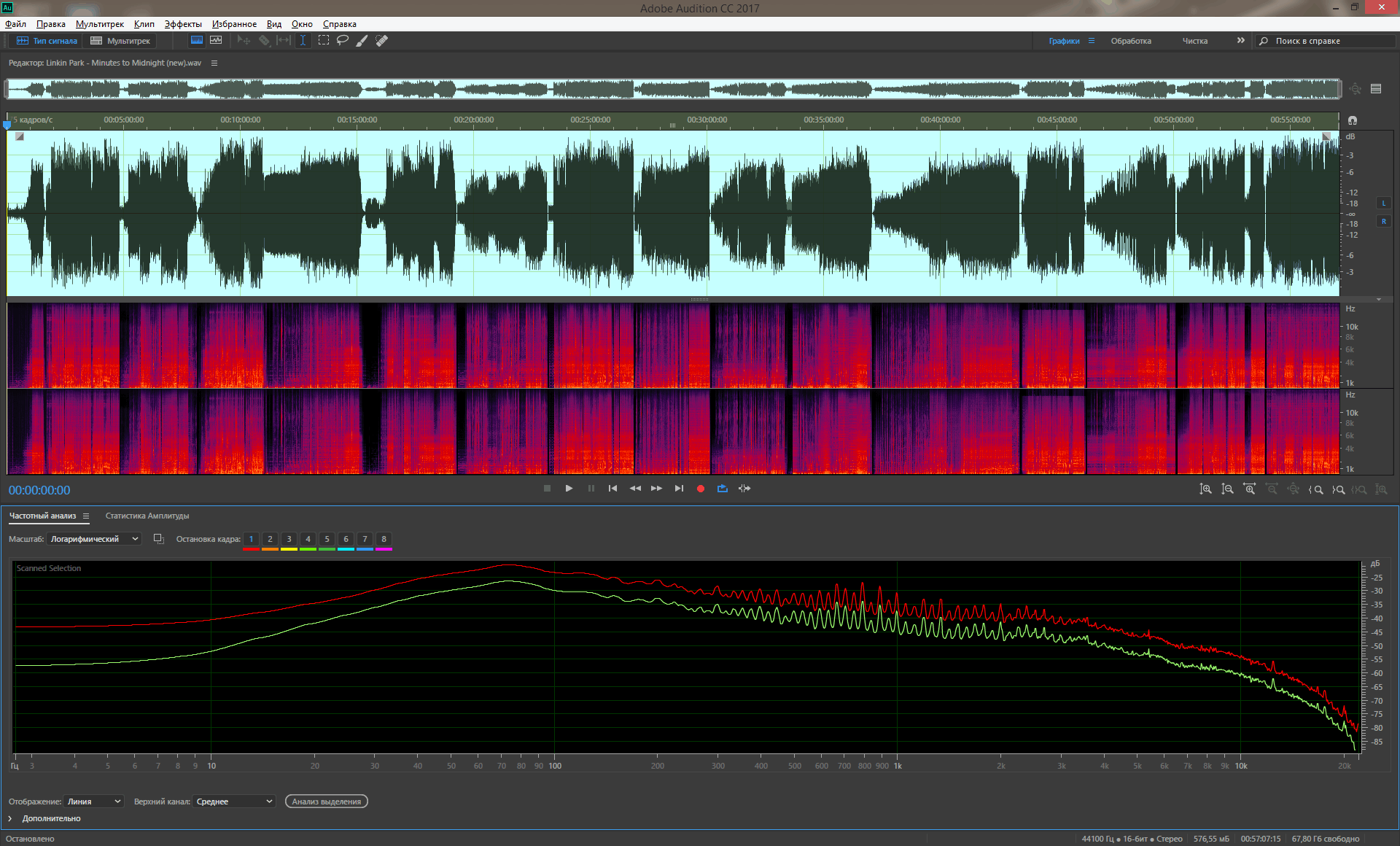The height and width of the screenshot is (846, 1400).
Task: Select the Slip tool
Action: (x=284, y=40)
